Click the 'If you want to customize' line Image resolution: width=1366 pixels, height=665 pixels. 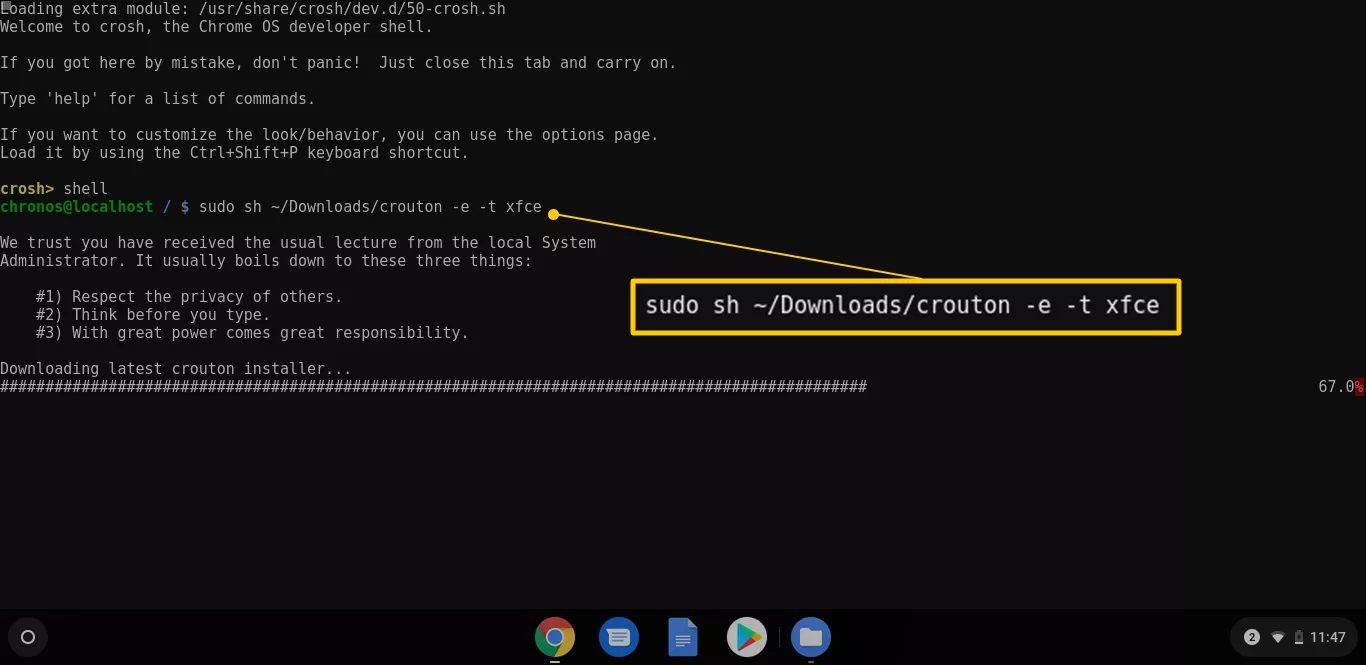(329, 135)
